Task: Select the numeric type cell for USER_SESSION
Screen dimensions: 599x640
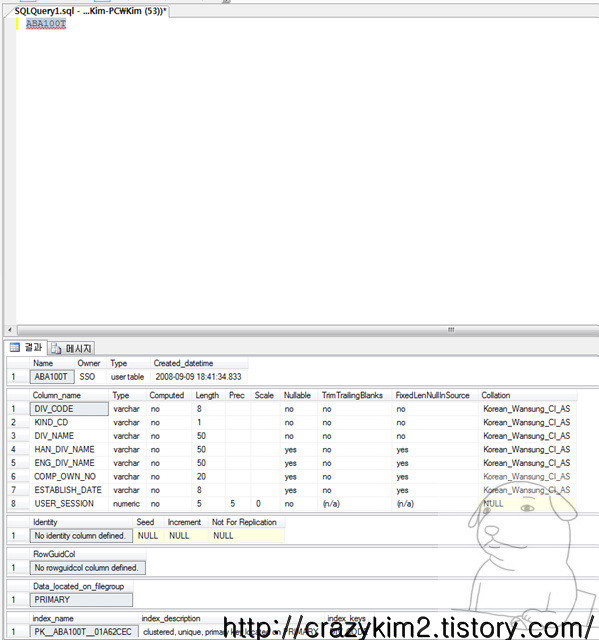Action: tap(128, 504)
